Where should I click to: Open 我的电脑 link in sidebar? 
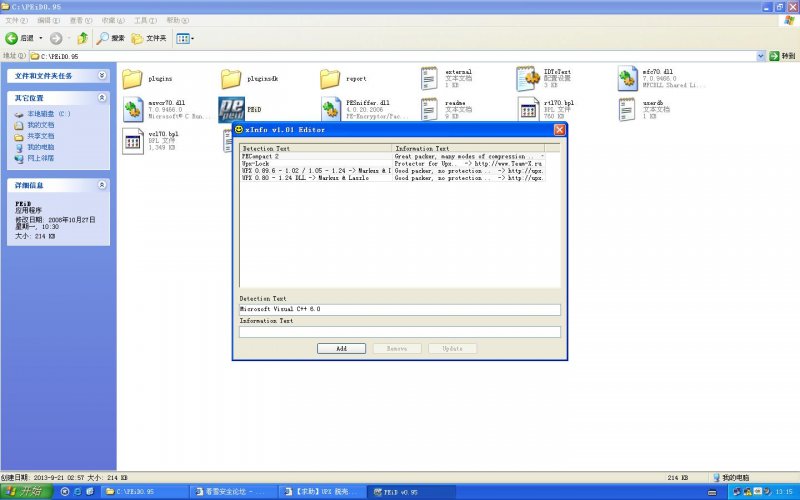[34, 147]
